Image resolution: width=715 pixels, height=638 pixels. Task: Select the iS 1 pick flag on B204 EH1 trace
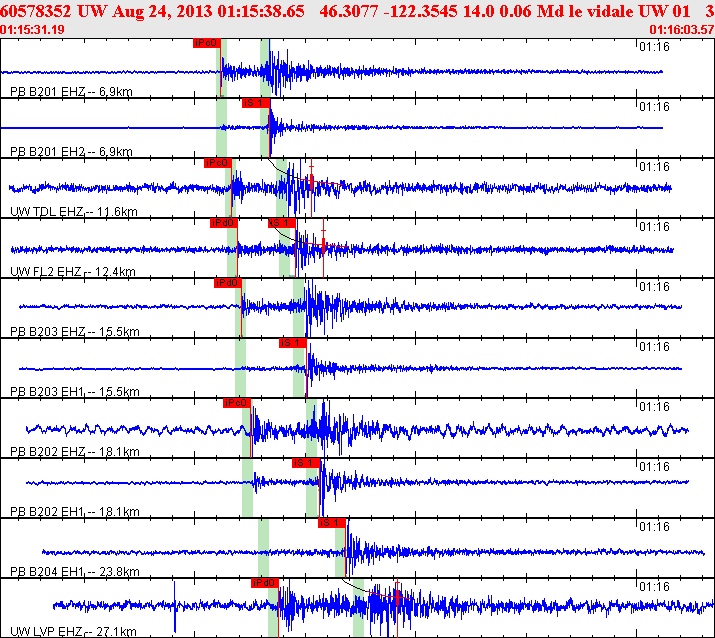(332, 524)
